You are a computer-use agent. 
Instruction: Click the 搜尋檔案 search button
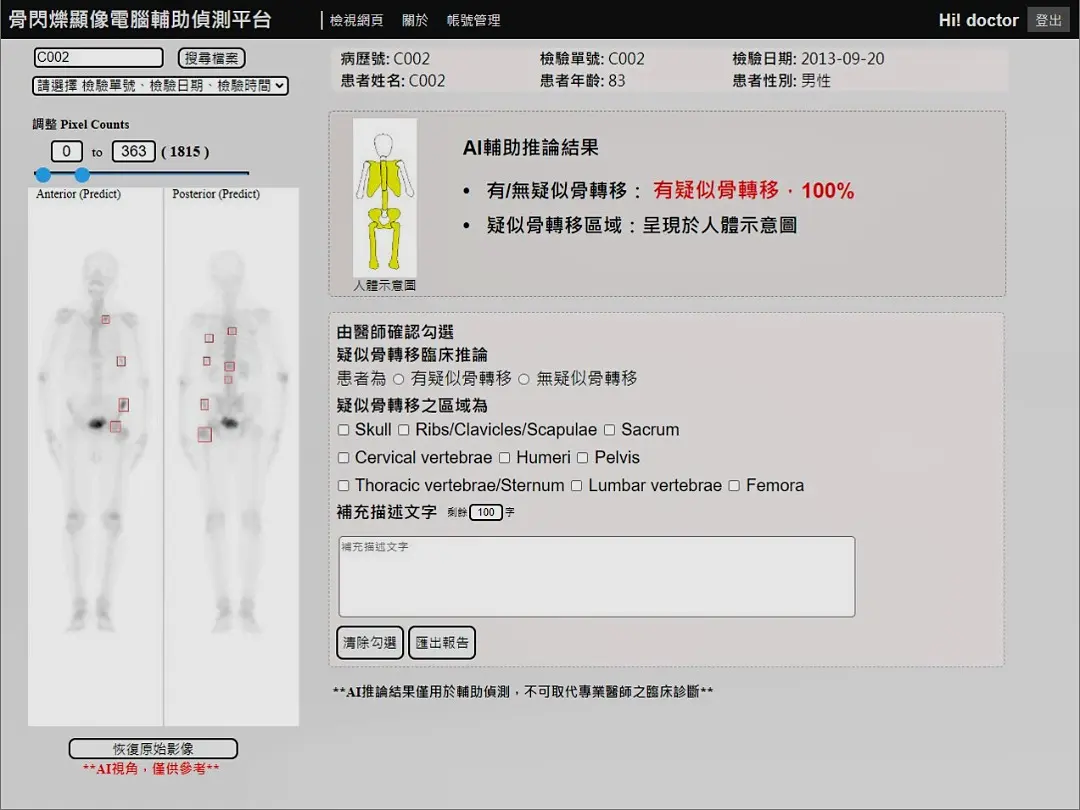tap(211, 59)
